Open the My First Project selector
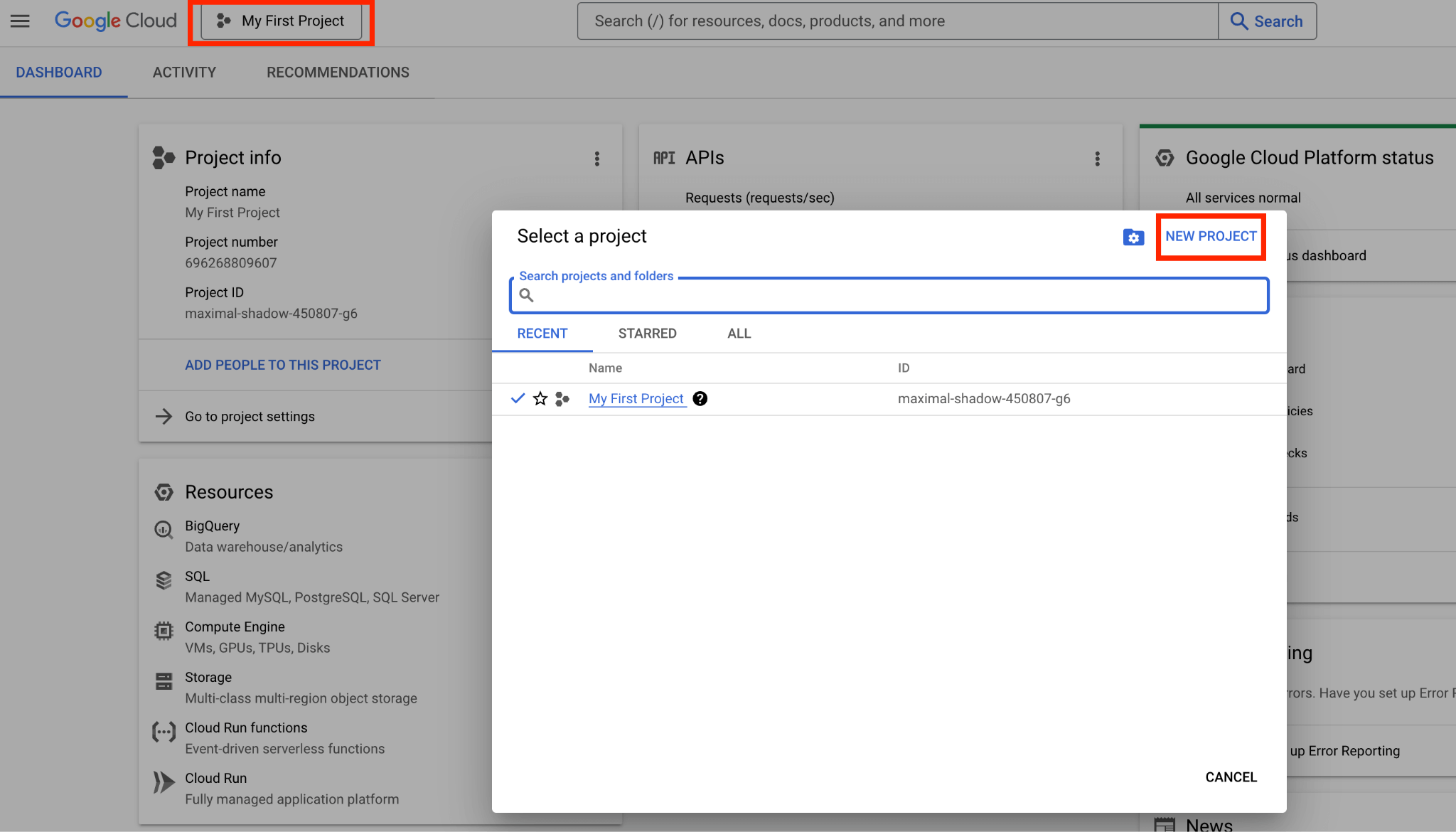 point(282,21)
